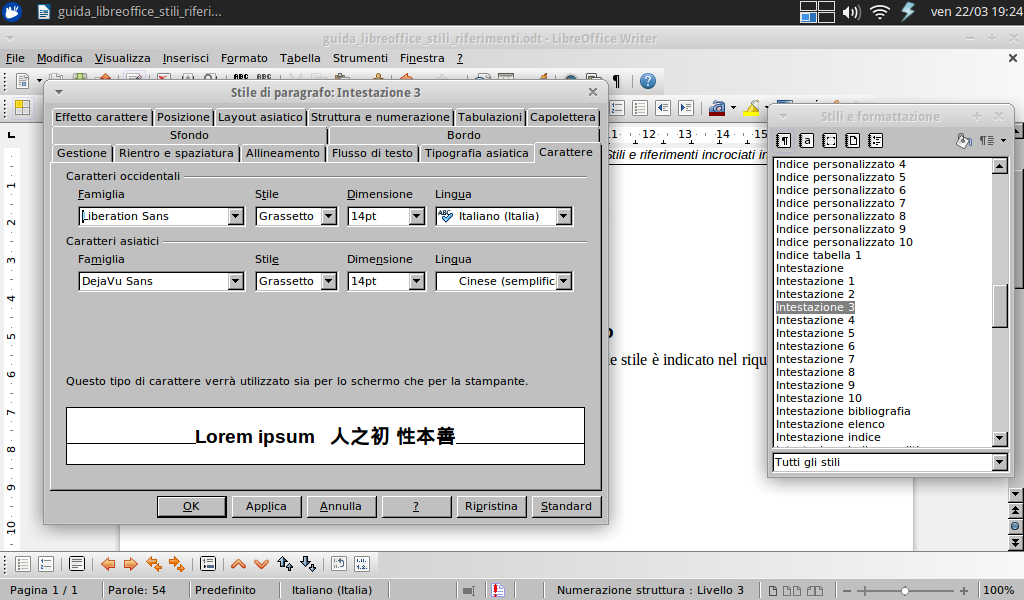Viewport: 1024px width, 600px height.
Task: Click power lightning icon in system tray
Action: [x=908, y=12]
